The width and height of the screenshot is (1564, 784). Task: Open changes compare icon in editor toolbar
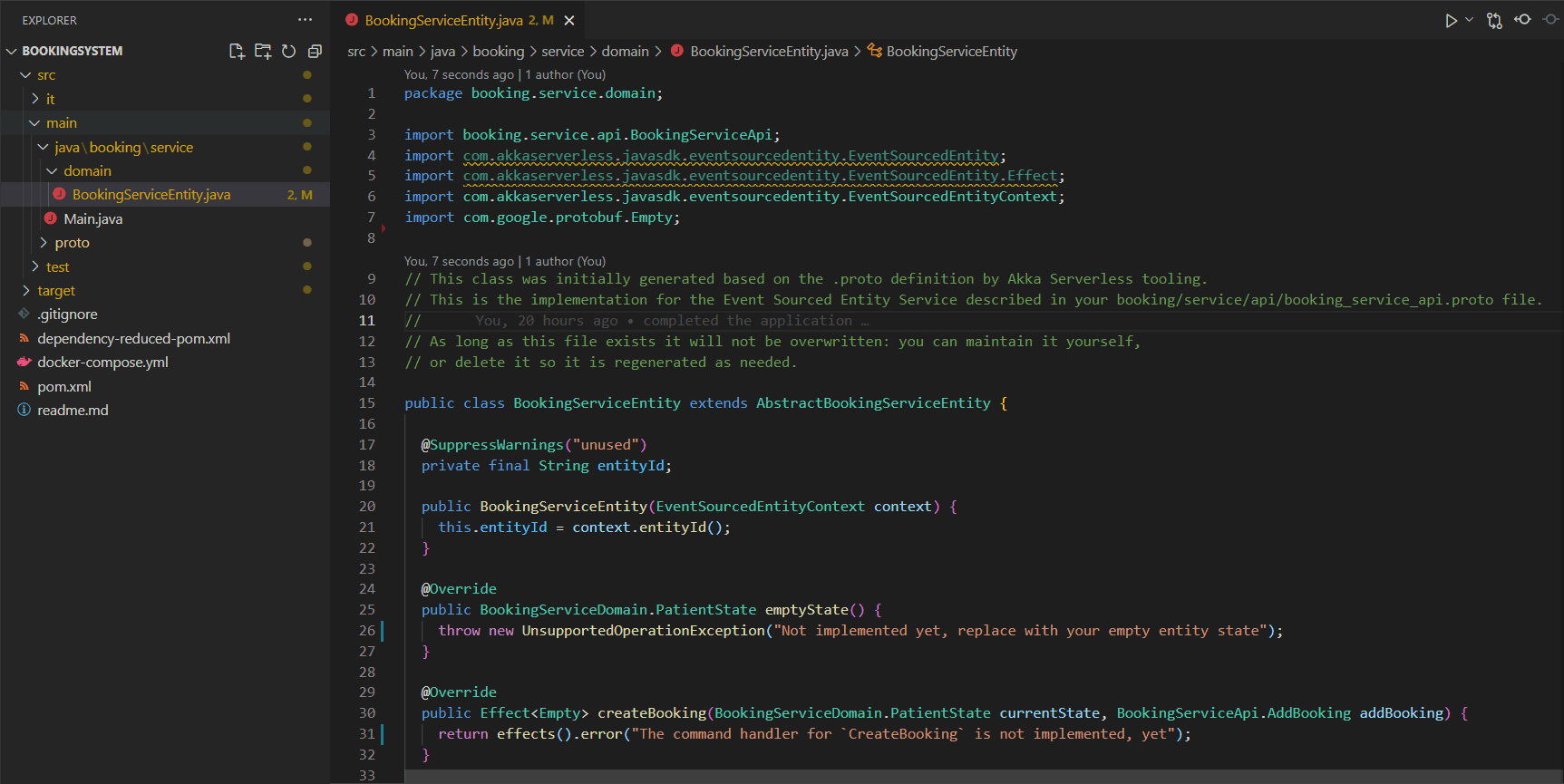1494,20
